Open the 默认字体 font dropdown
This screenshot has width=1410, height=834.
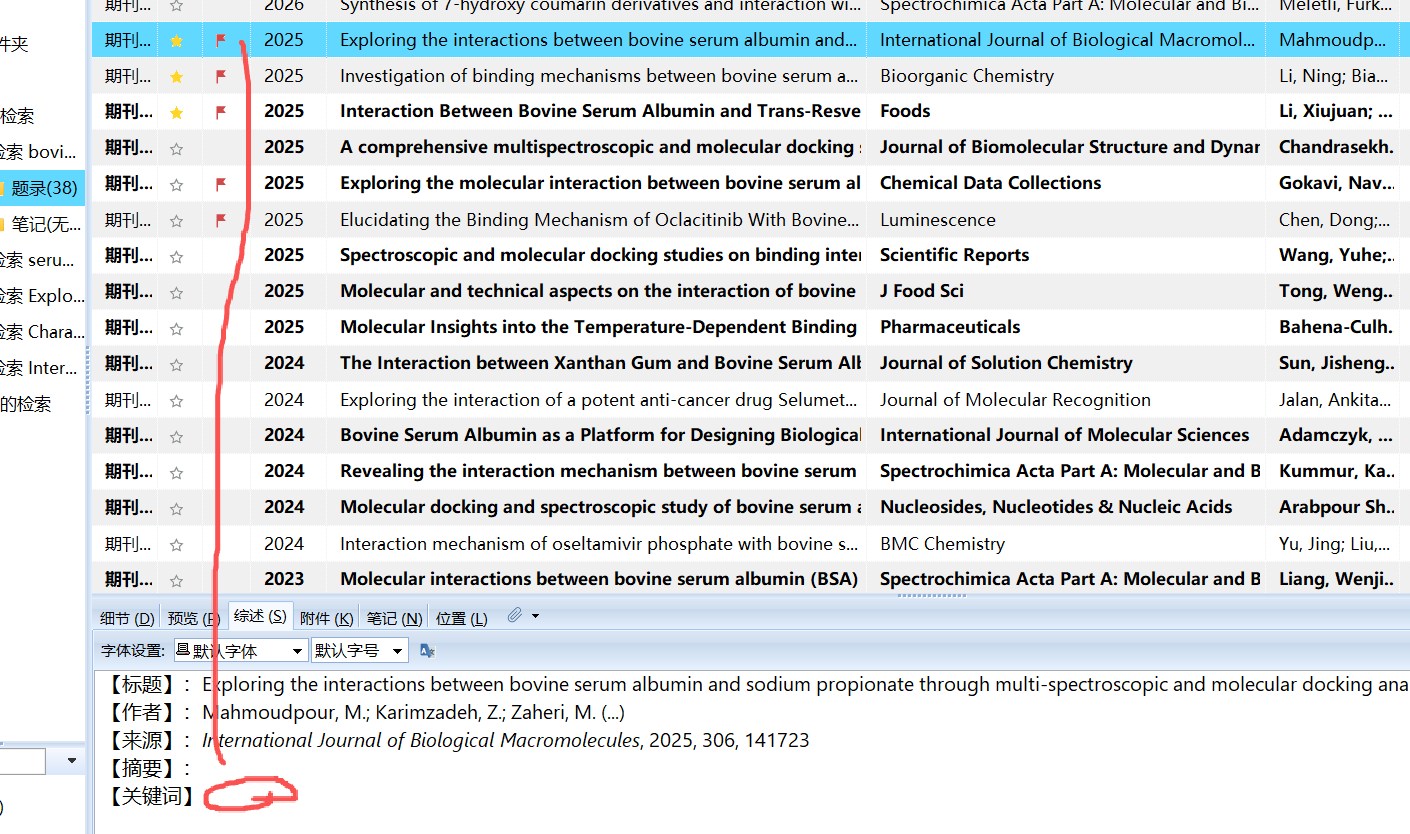(240, 651)
